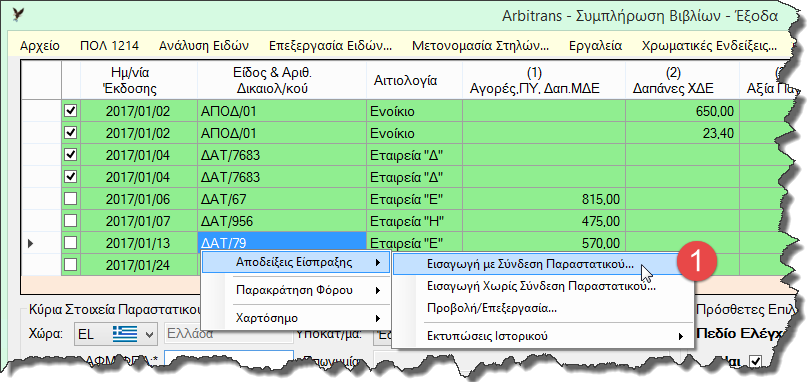This screenshot has width=808, height=382.
Task: Tick the checkbox for row 2017/01/13
Action: (70, 243)
